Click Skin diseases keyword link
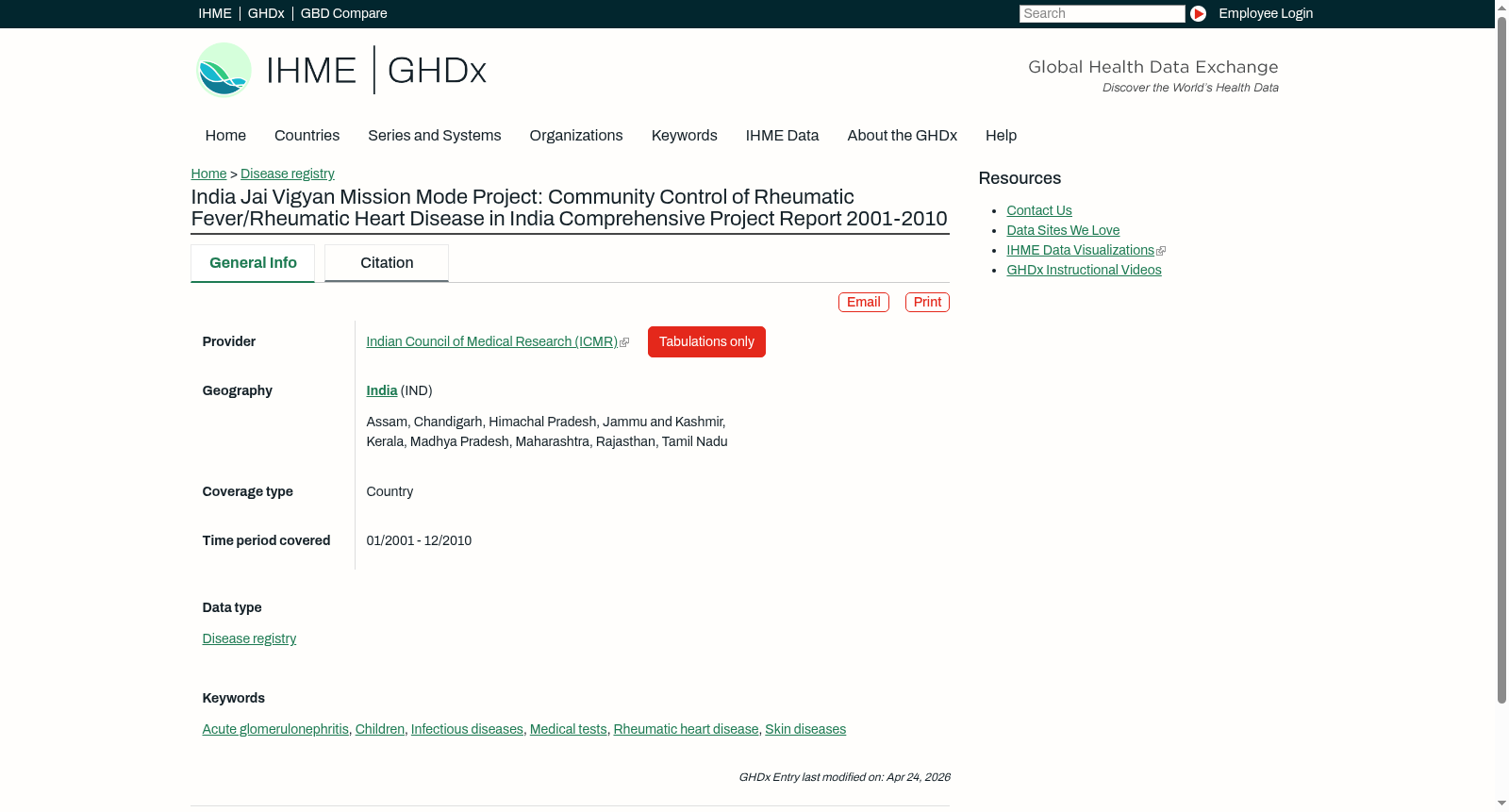 click(805, 729)
